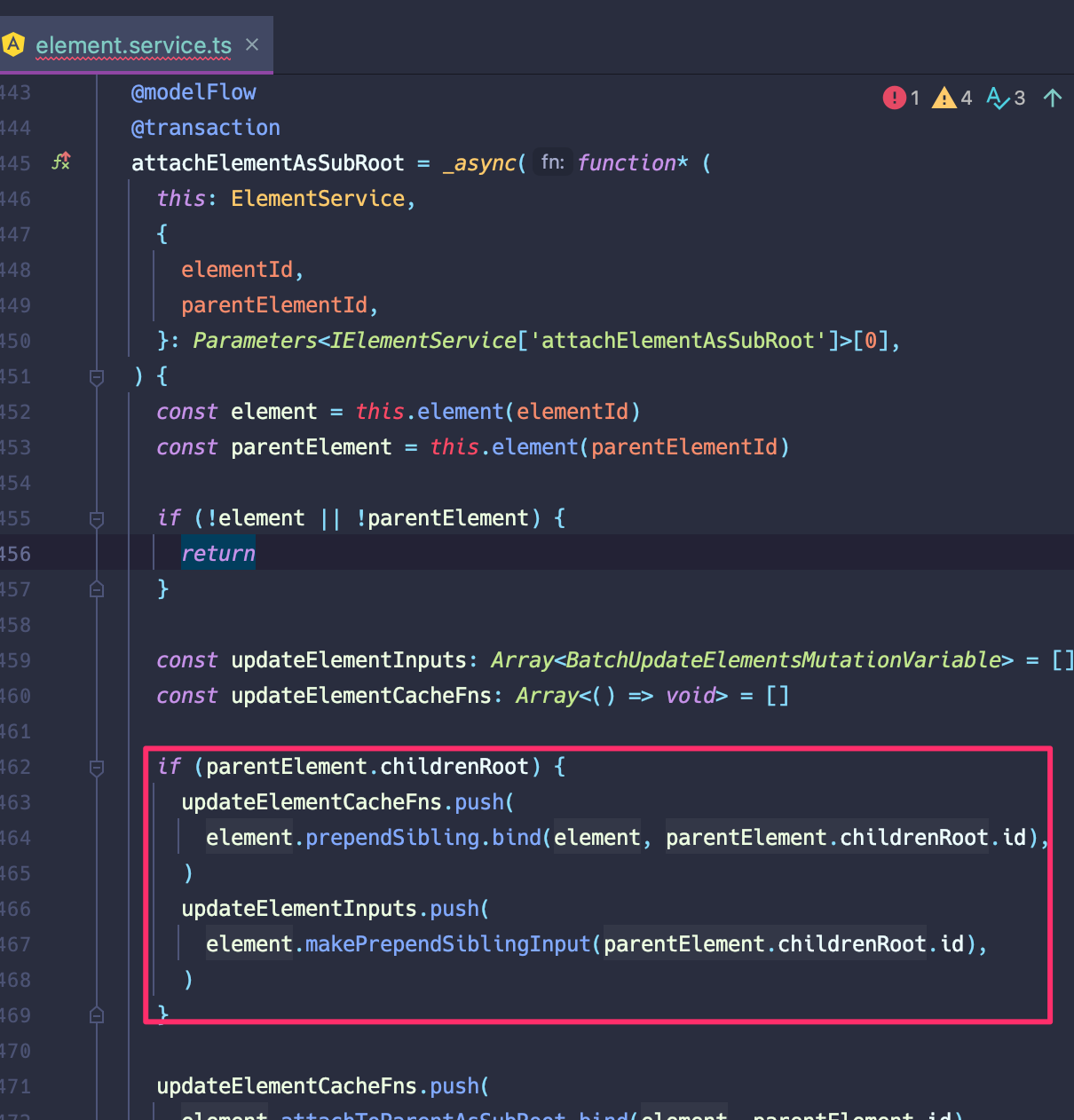Viewport: 1074px width, 1120px height.
Task: Click the fold-end marker at line 457
Action: [x=96, y=588]
